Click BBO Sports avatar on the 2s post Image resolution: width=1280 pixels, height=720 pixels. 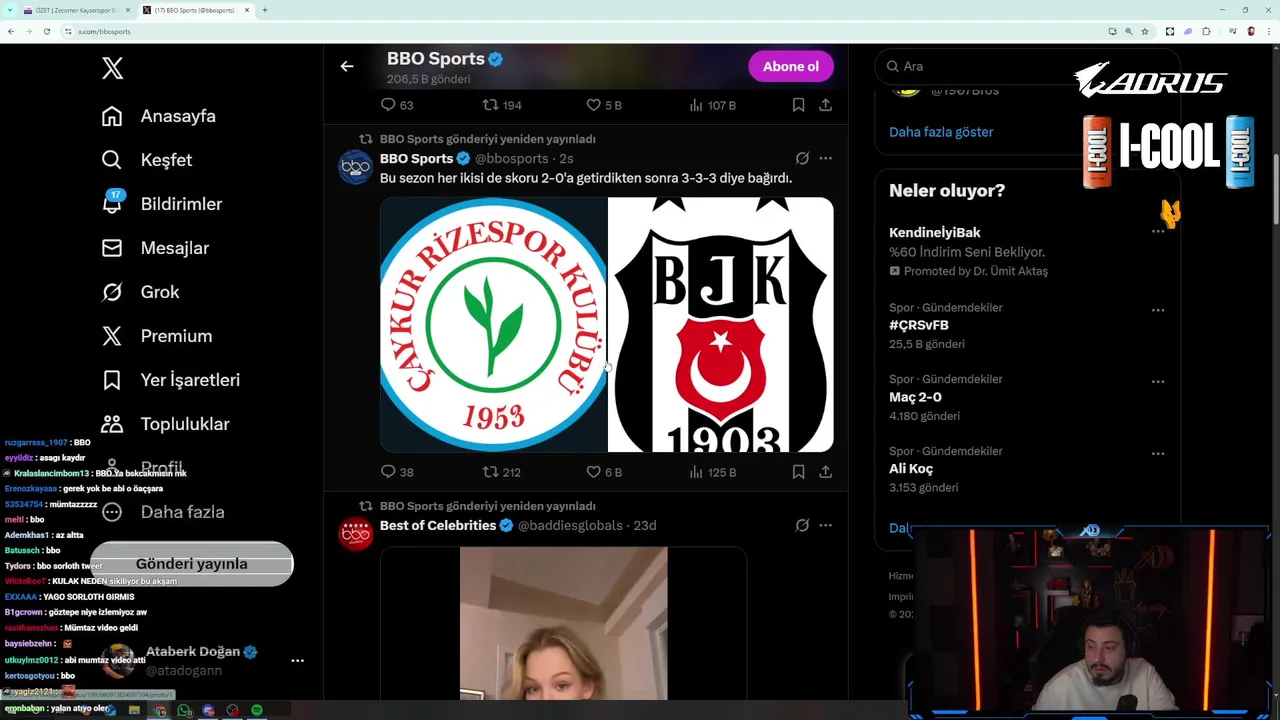coord(356,167)
